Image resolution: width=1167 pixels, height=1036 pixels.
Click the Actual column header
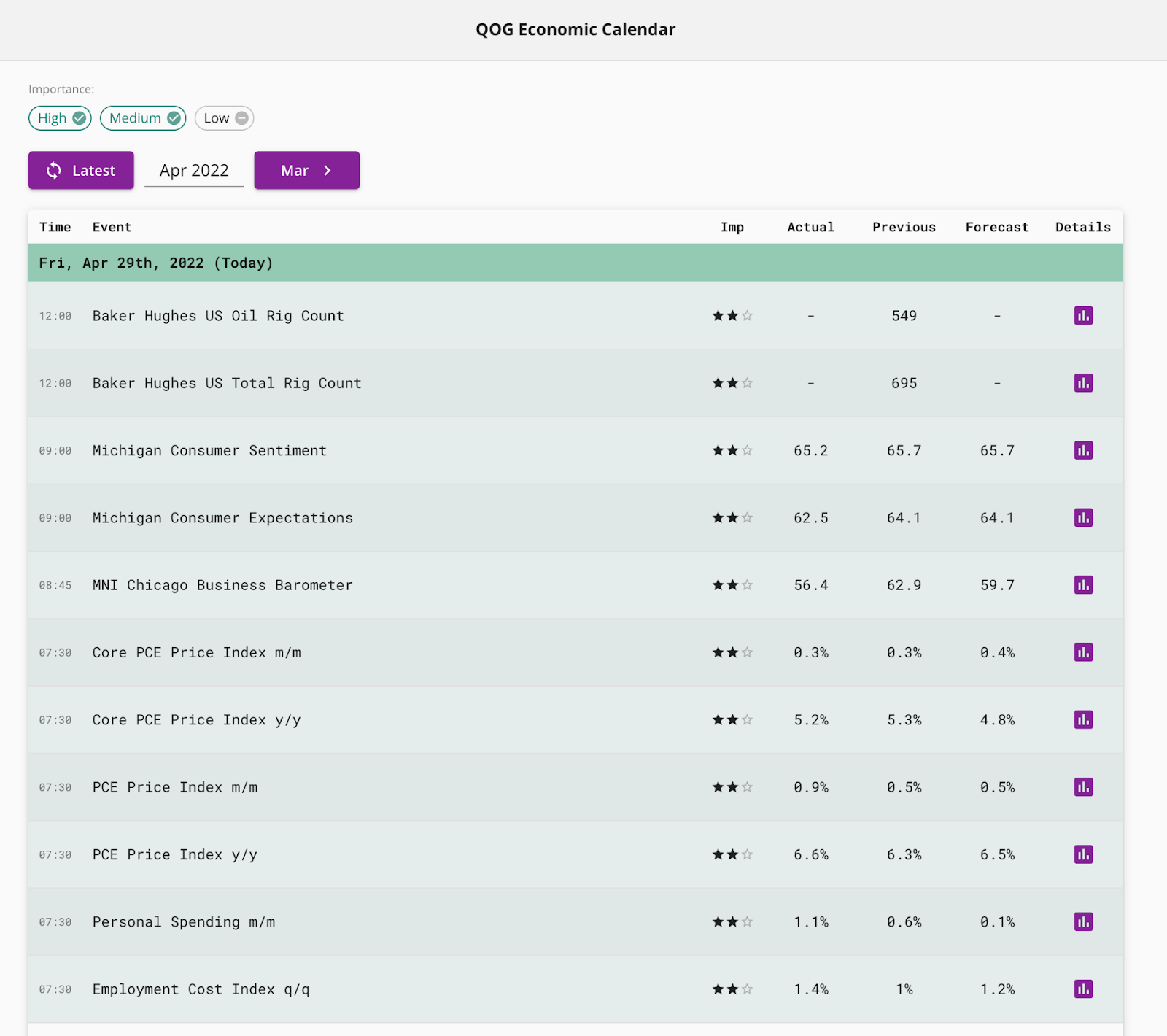pyautogui.click(x=811, y=227)
